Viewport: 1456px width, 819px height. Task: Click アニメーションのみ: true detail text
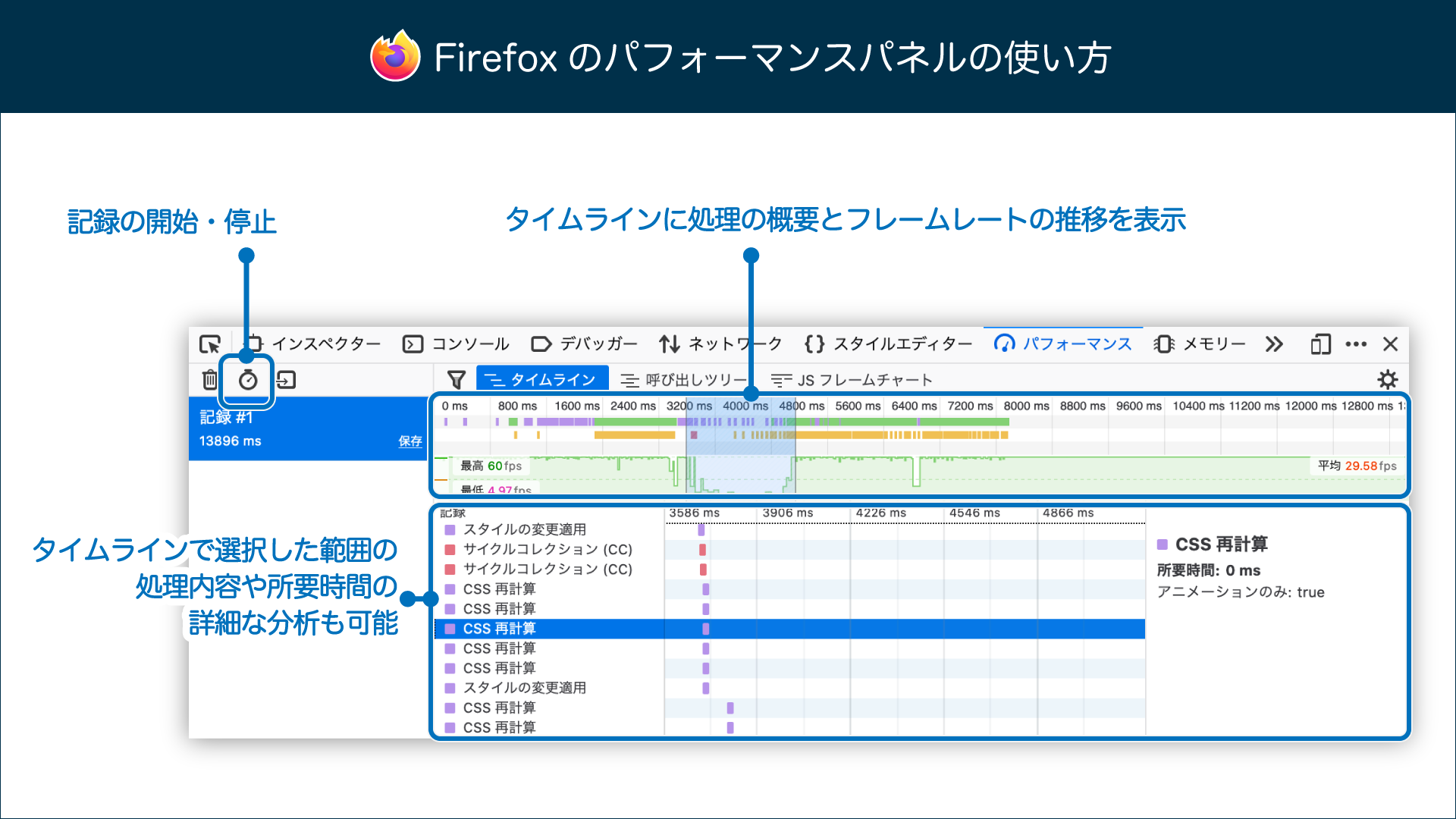(x=1241, y=592)
